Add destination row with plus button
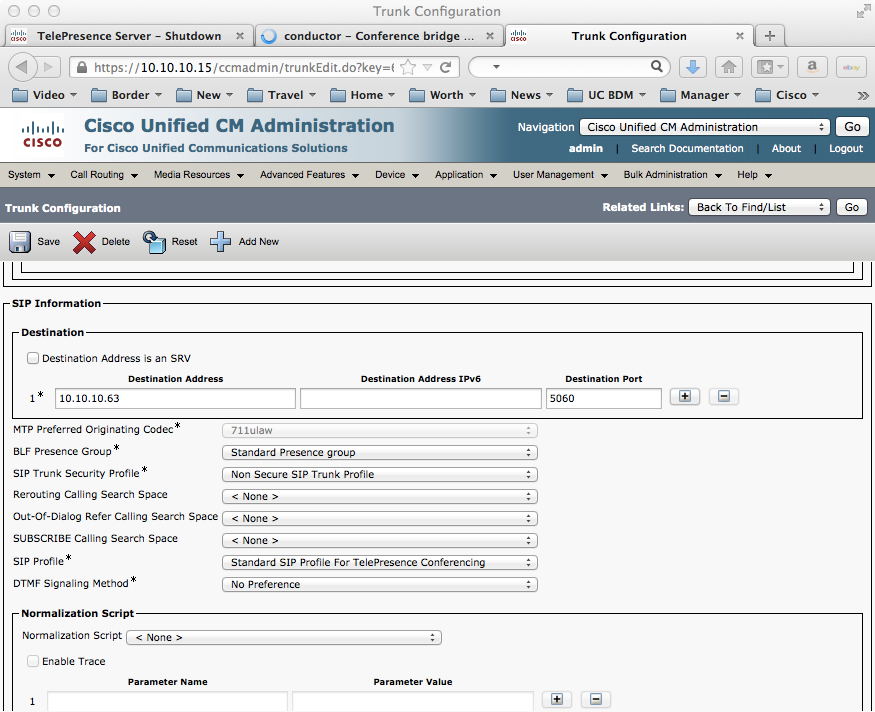 tap(685, 397)
